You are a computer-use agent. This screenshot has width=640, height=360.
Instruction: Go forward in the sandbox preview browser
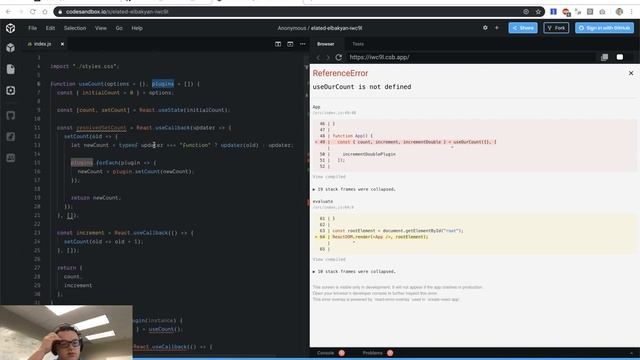coord(327,58)
